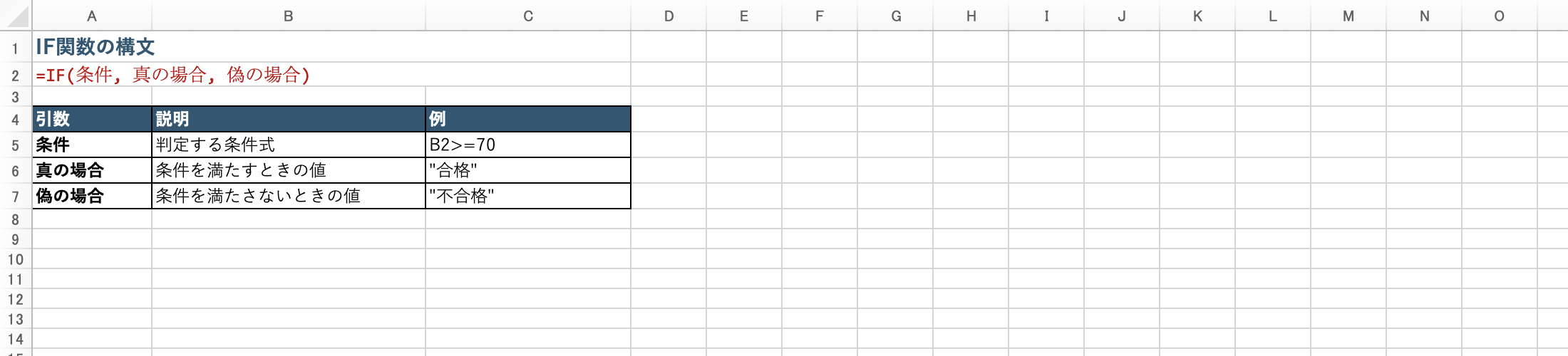This screenshot has width=1568, height=356.
Task: Select the '説明' header cell
Action: [288, 119]
